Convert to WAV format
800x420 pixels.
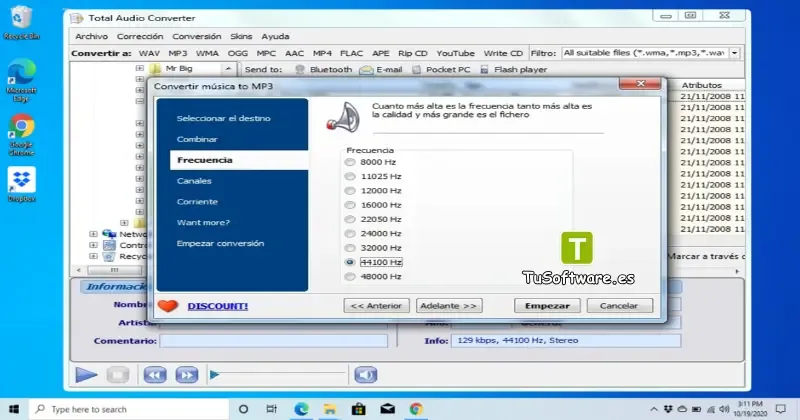(149, 53)
